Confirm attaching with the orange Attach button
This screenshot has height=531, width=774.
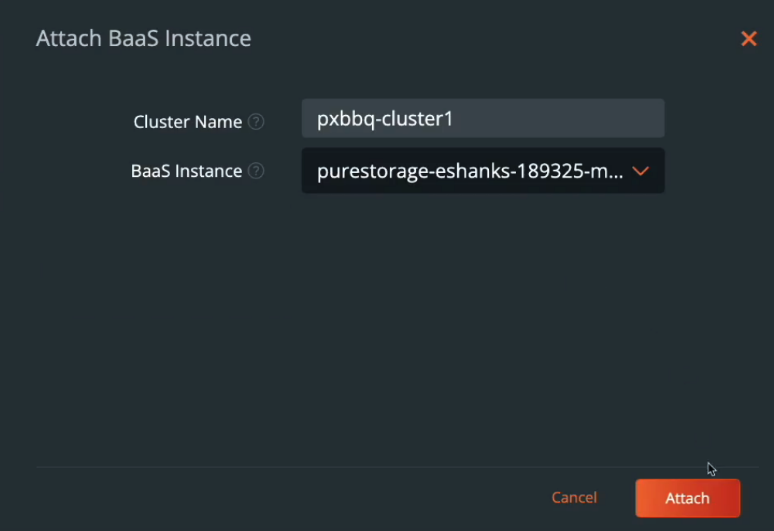click(688, 498)
